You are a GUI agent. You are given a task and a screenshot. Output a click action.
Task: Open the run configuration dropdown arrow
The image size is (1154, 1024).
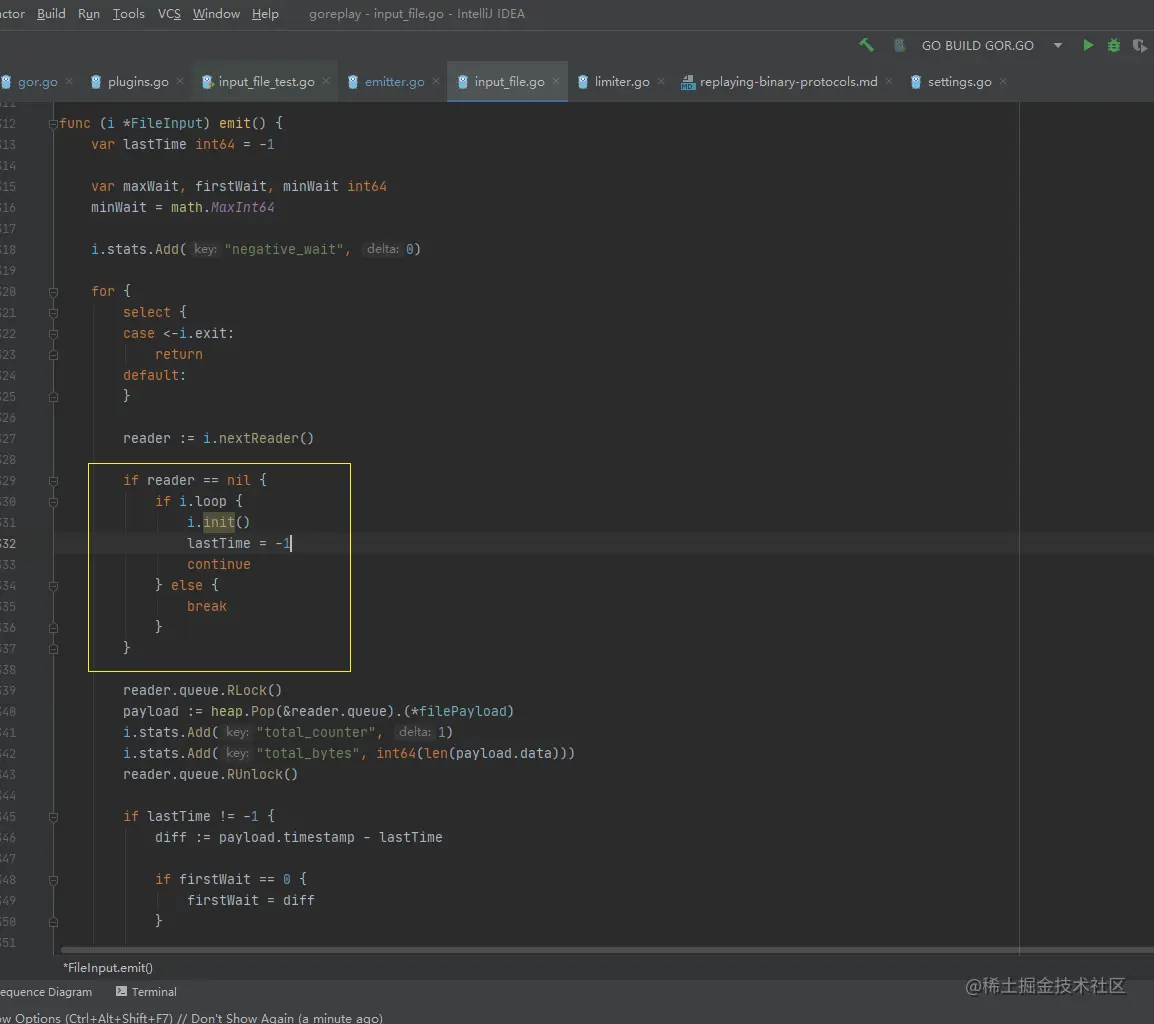pos(1058,46)
